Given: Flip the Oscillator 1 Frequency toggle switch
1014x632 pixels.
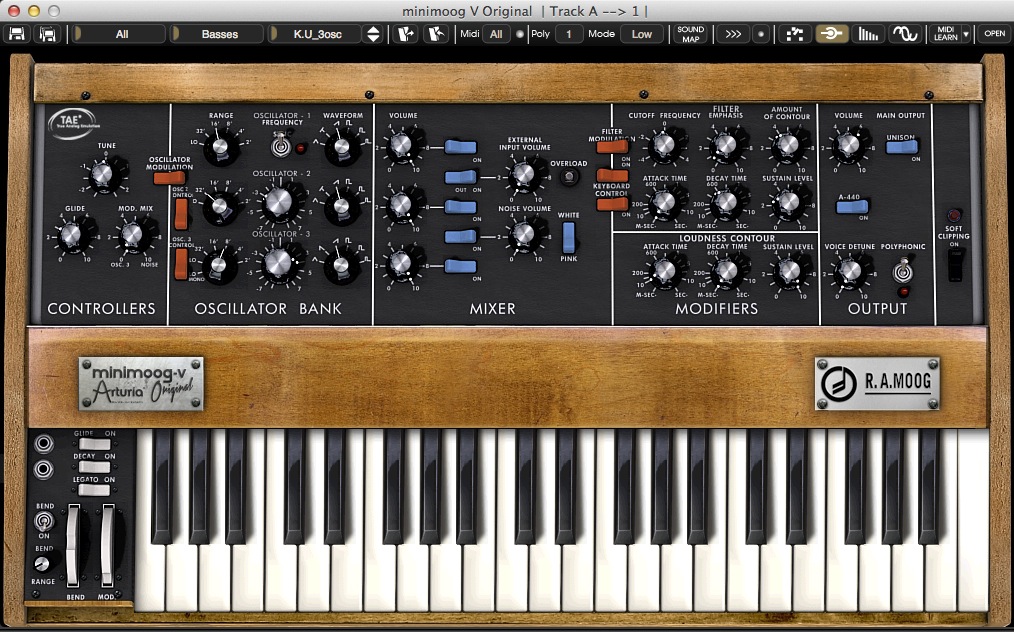Looking at the screenshot, I should pyautogui.click(x=280, y=145).
